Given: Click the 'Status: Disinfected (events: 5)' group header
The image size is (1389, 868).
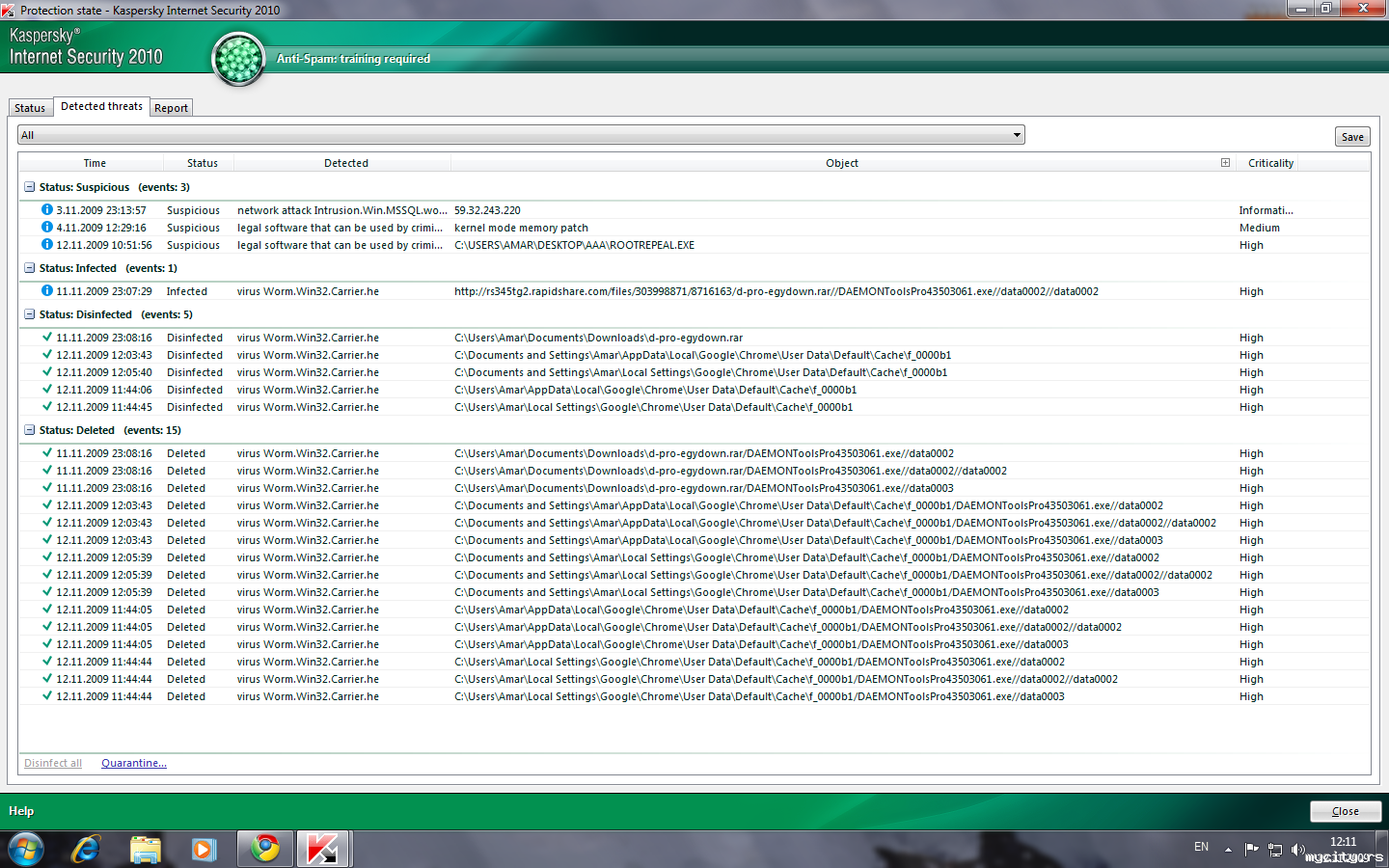Looking at the screenshot, I should tap(116, 314).
